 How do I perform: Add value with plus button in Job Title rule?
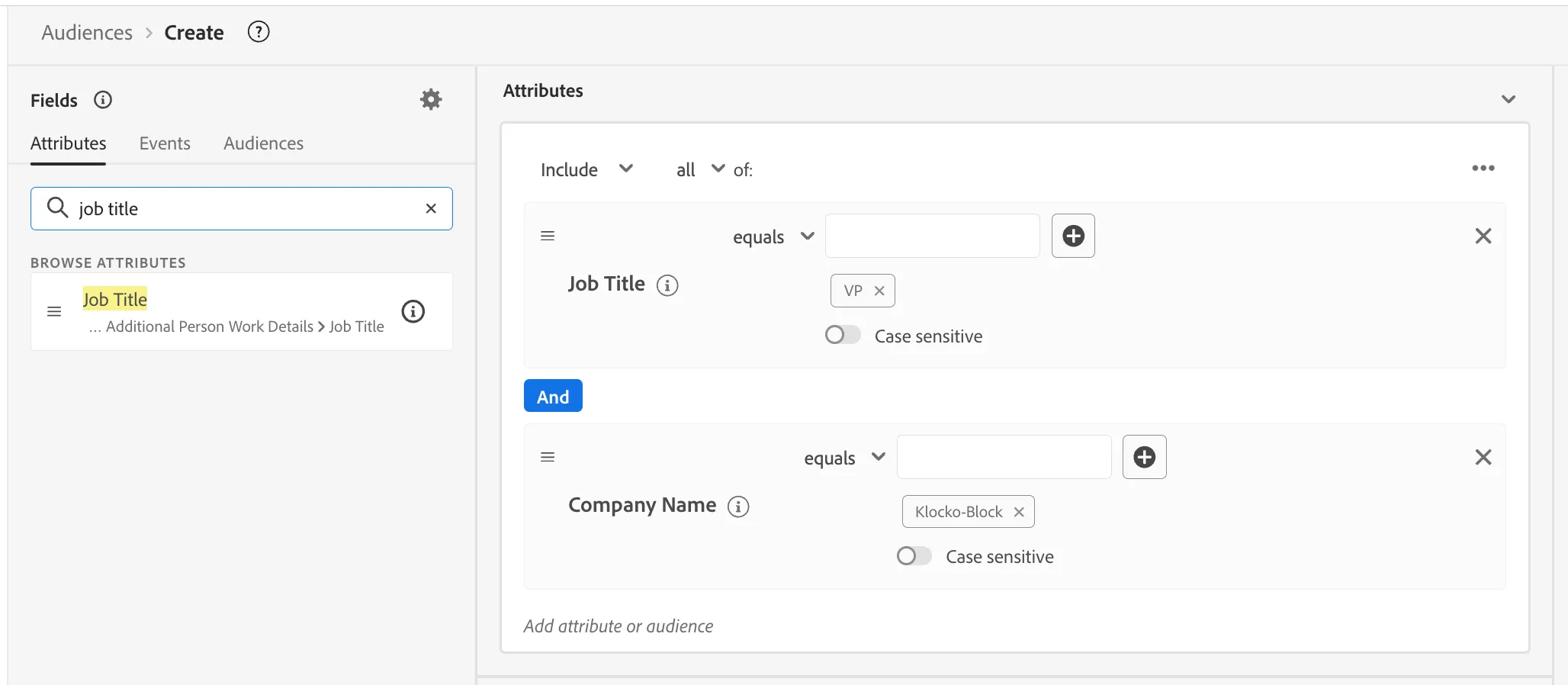(x=1073, y=236)
